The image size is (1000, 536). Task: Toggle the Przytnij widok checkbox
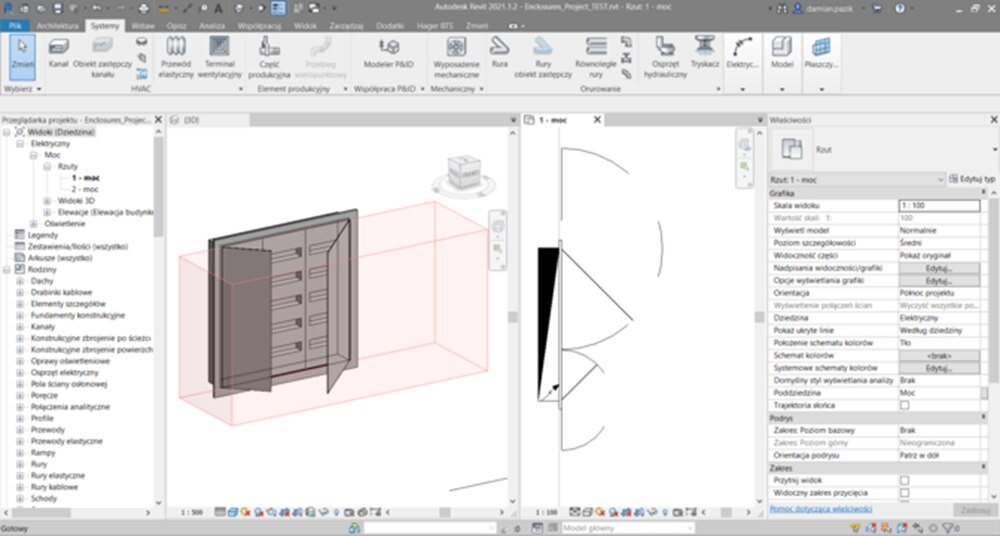click(904, 480)
